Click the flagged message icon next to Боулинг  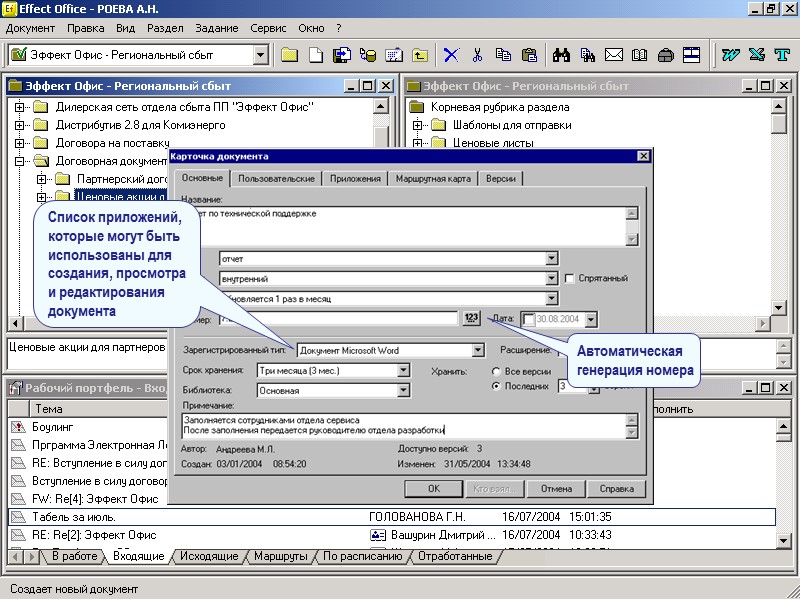(18, 427)
